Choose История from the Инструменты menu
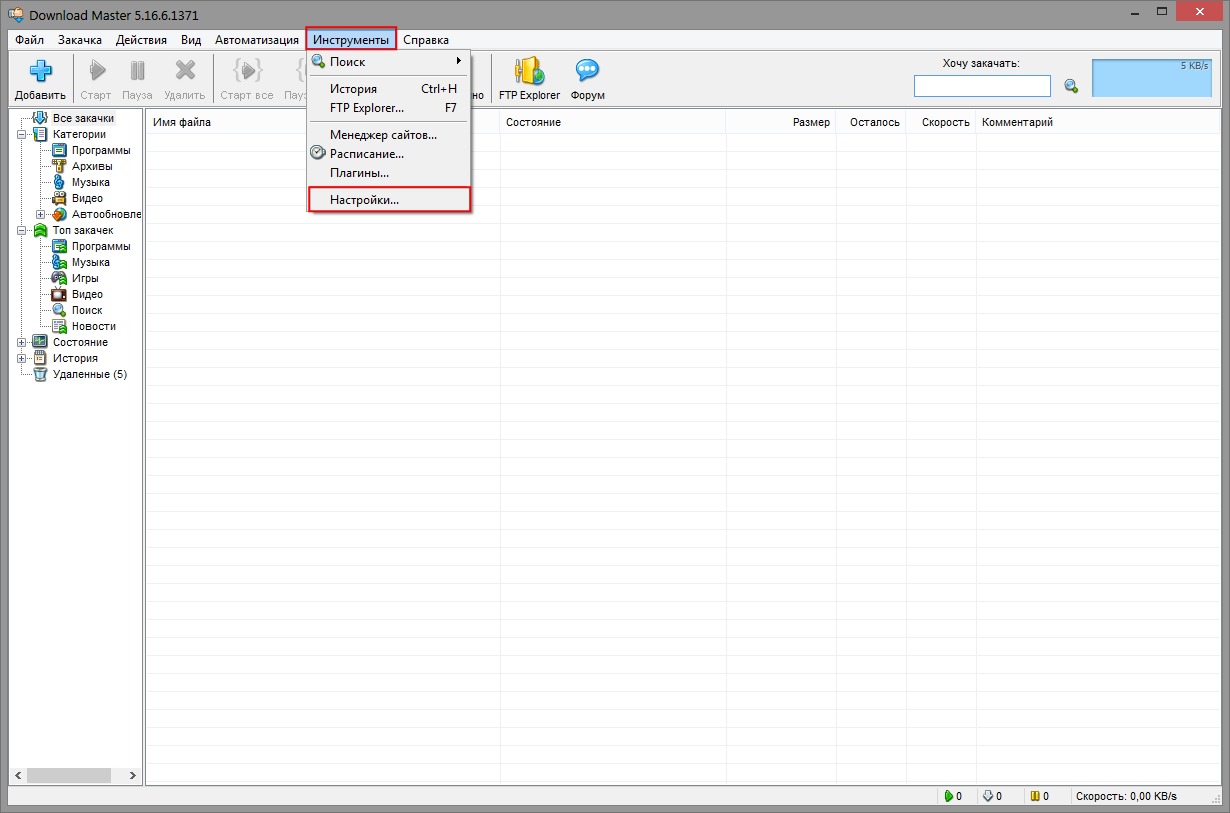1230x813 pixels. point(389,89)
